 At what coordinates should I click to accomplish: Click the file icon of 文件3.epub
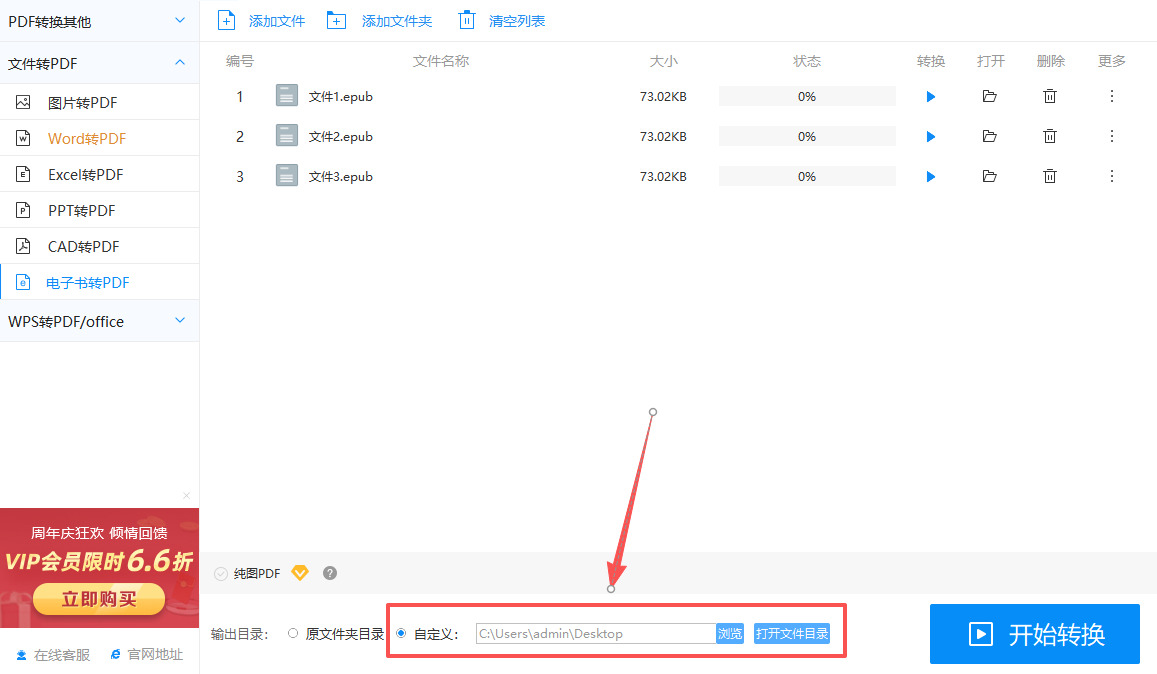286,176
